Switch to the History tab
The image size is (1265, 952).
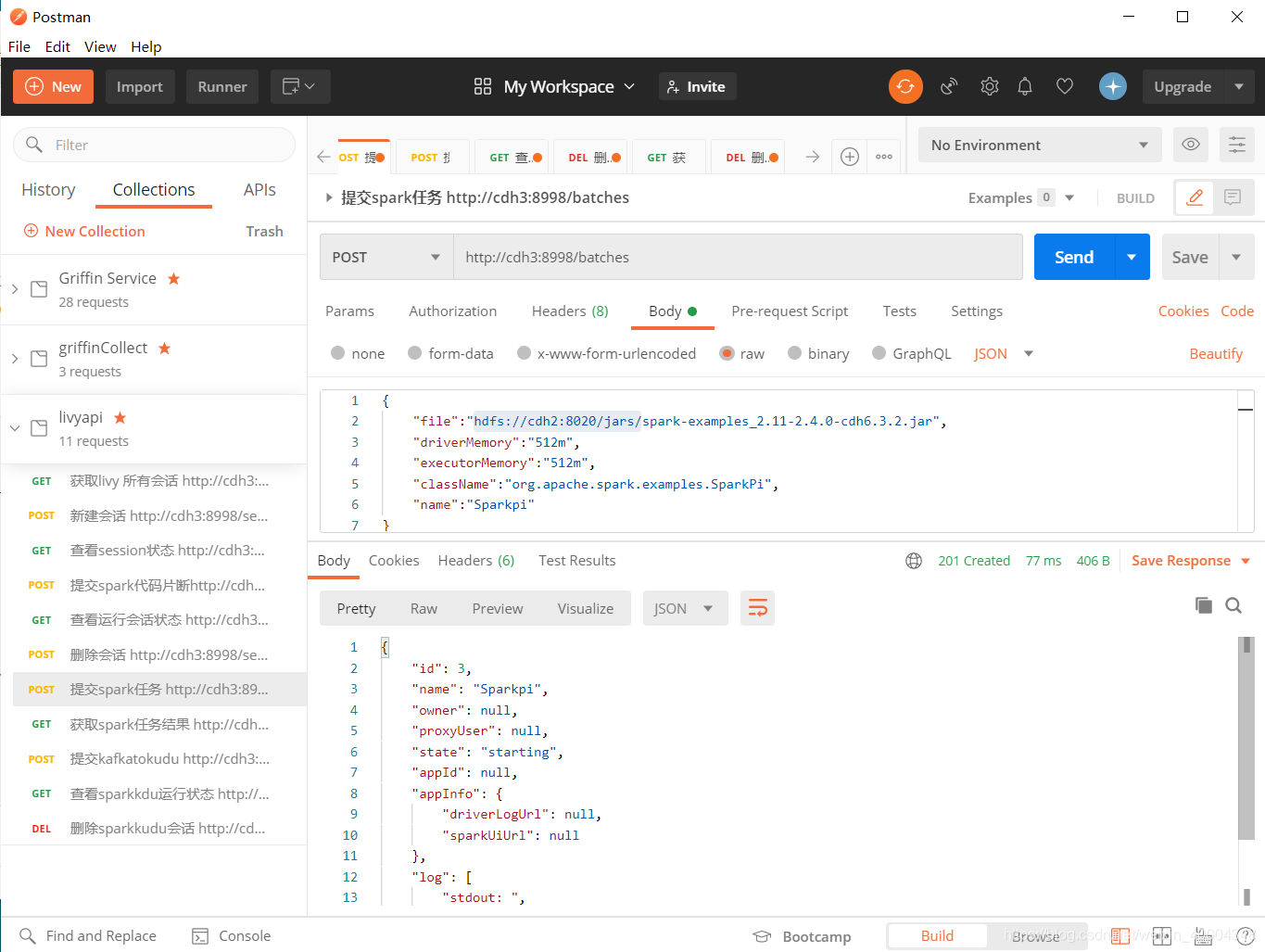[x=48, y=189]
